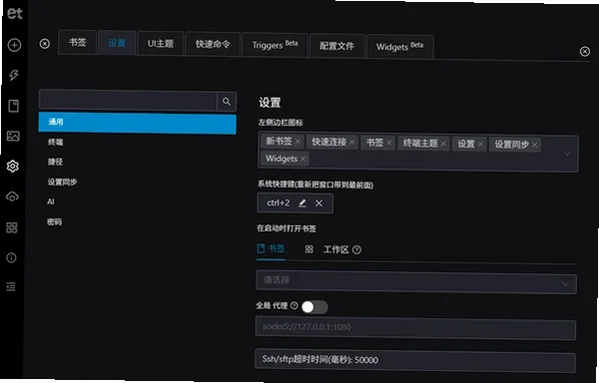Click the search magnifier button

[227, 102]
